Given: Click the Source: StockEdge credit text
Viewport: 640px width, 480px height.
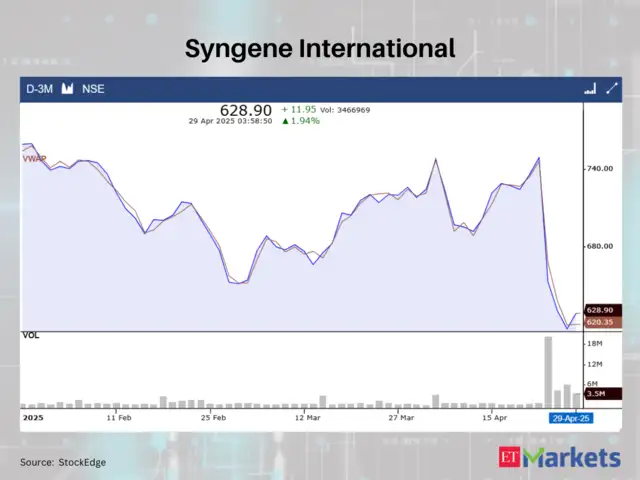Looking at the screenshot, I should pyautogui.click(x=63, y=462).
